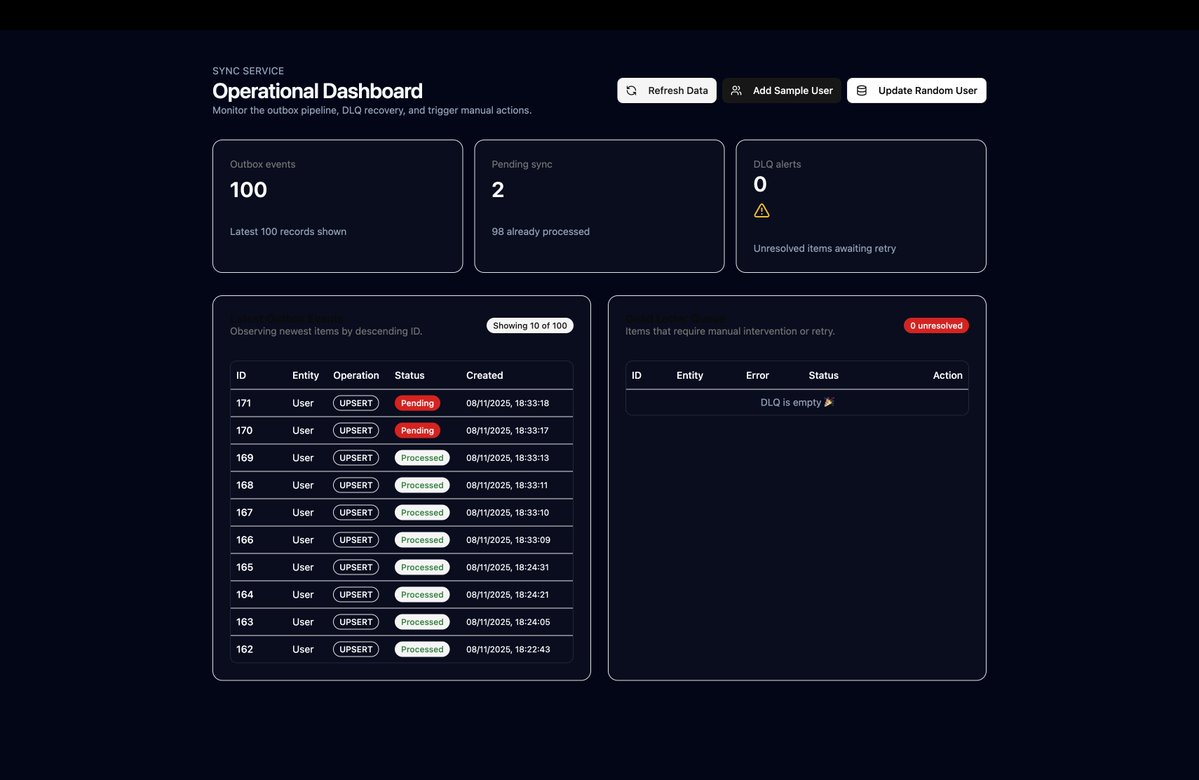Select the ID cell 167
This screenshot has height=780, width=1199.
pyautogui.click(x=245, y=512)
